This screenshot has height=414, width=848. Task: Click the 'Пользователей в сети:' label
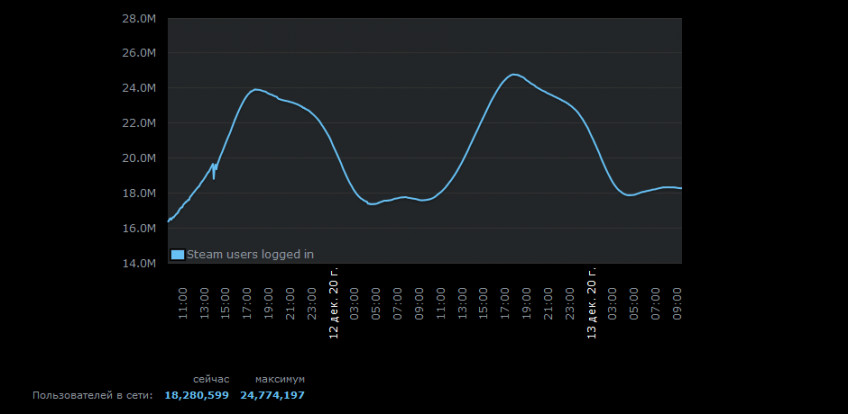pos(92,396)
